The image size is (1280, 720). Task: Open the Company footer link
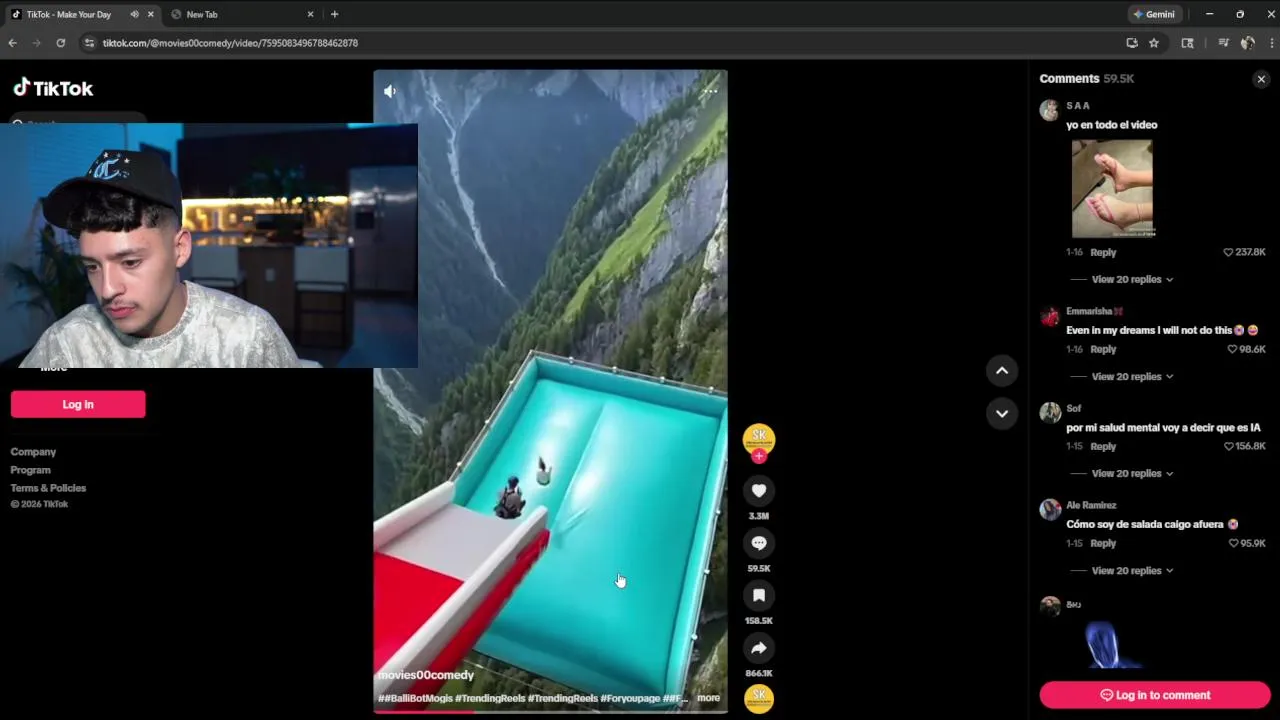click(33, 452)
